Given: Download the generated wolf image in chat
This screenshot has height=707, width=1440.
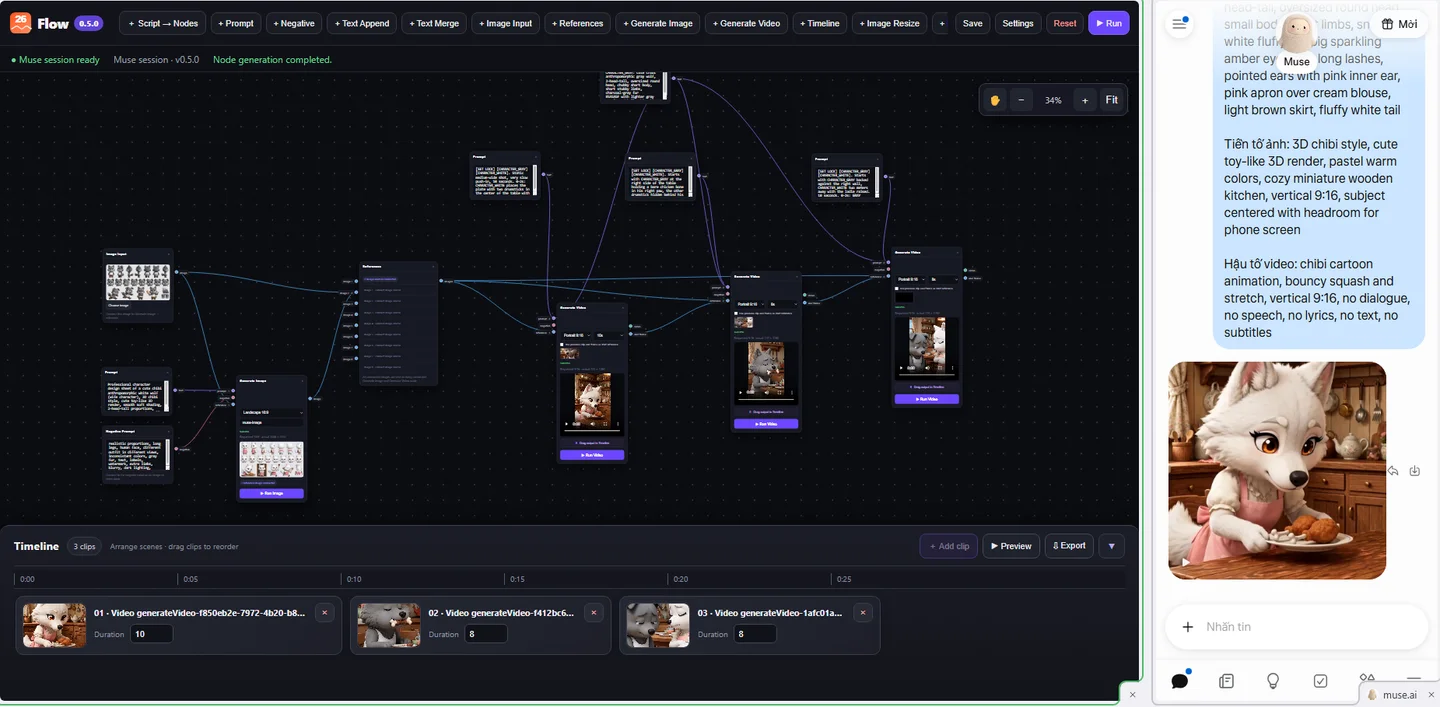Looking at the screenshot, I should pos(1415,471).
